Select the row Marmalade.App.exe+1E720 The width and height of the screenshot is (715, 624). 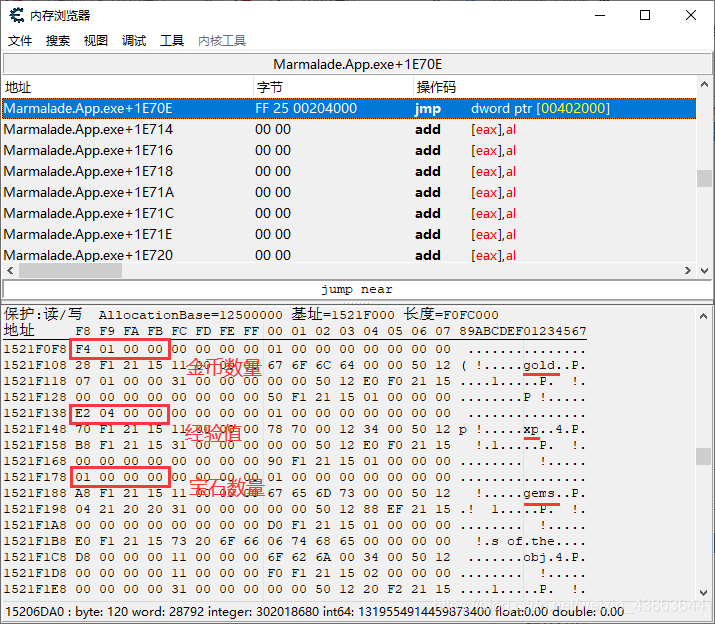coord(349,255)
